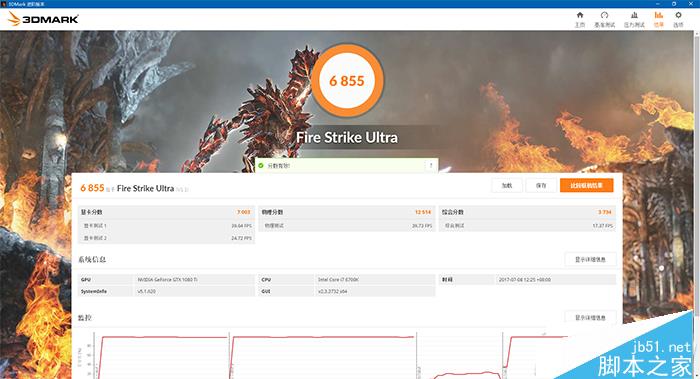Click the orange compare results online button

point(587,185)
